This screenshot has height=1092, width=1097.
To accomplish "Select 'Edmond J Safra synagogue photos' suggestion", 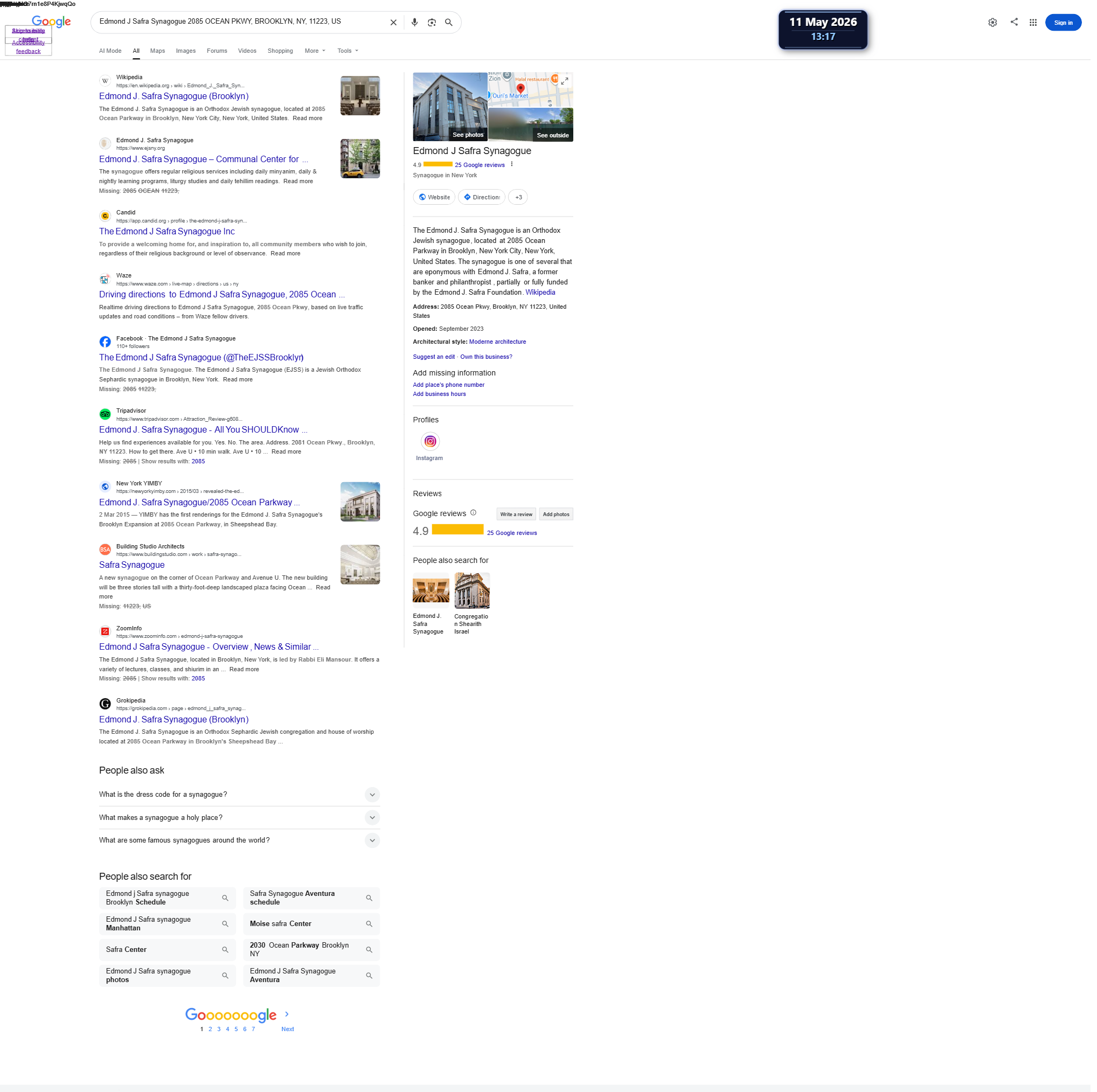I will 169,980.
